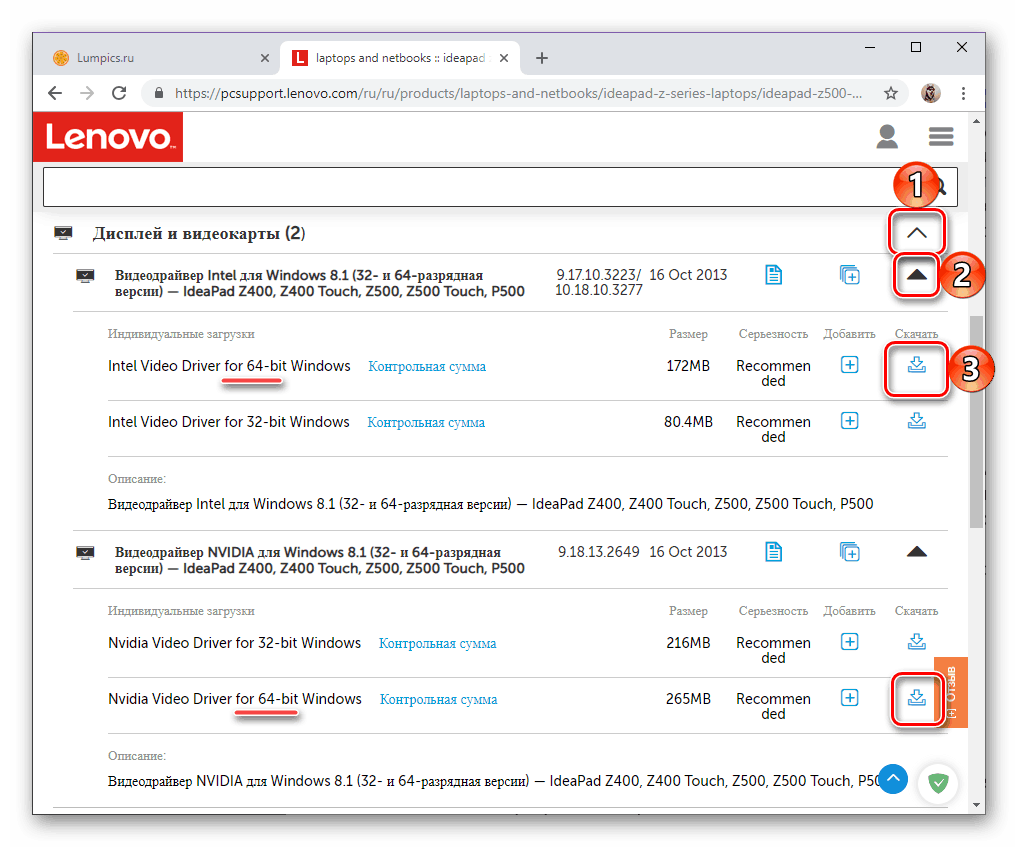Reload the page with the refresh icon
1018x847 pixels.
[x=120, y=92]
